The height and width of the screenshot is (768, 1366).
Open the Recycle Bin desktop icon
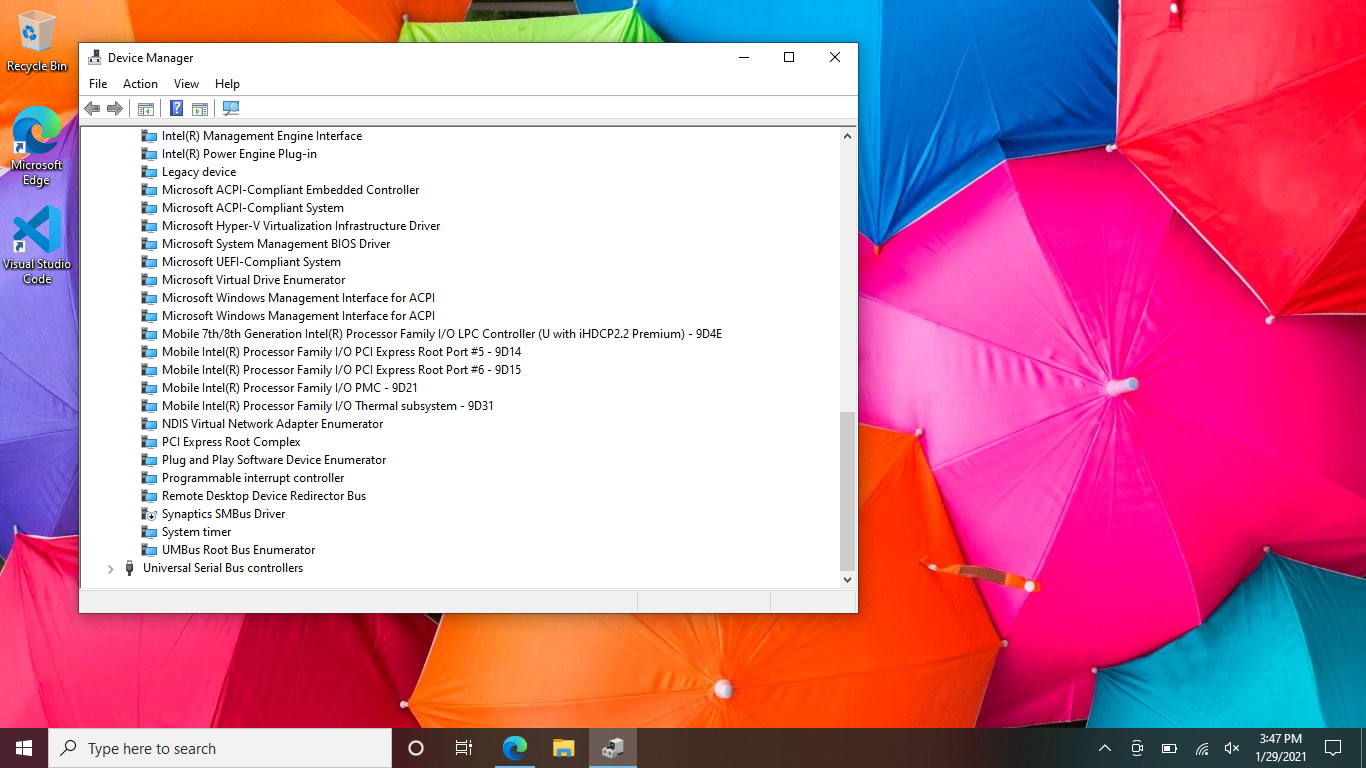[37, 42]
